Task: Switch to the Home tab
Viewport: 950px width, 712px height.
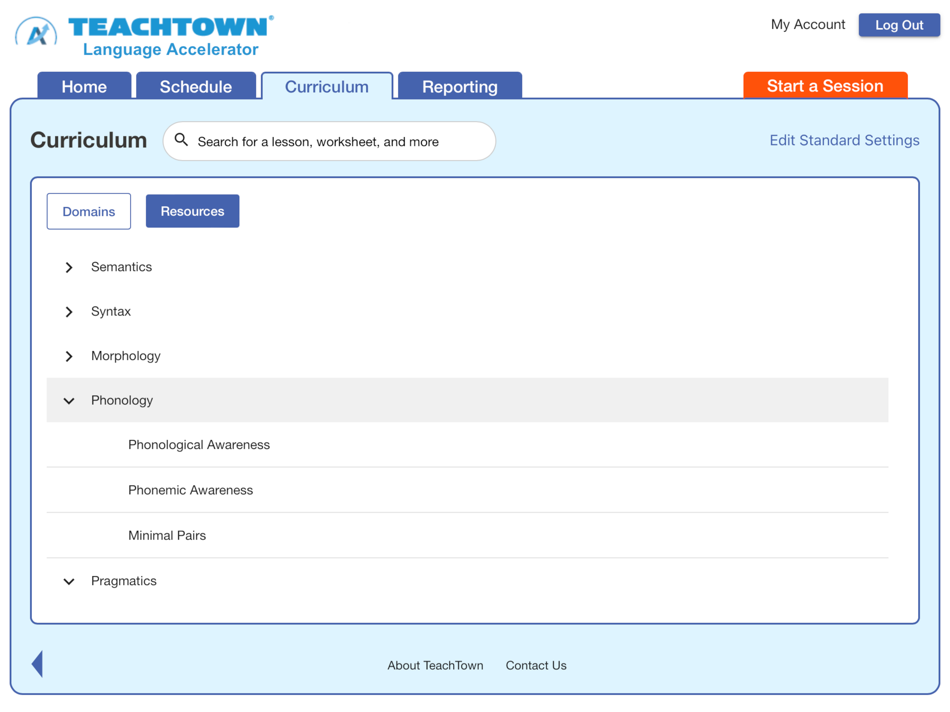Action: coord(84,87)
